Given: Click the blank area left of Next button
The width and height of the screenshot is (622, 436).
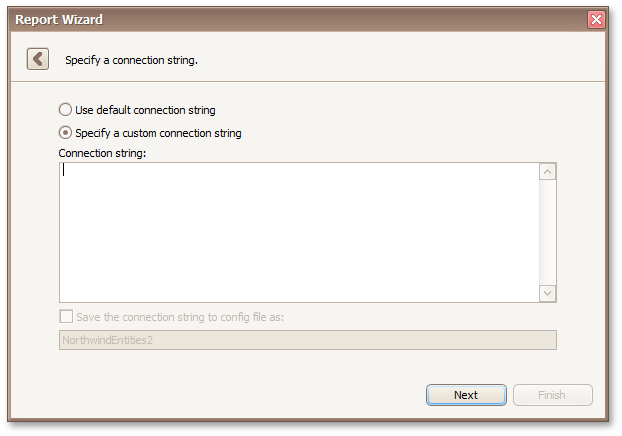Looking at the screenshot, I should click(x=250, y=394).
